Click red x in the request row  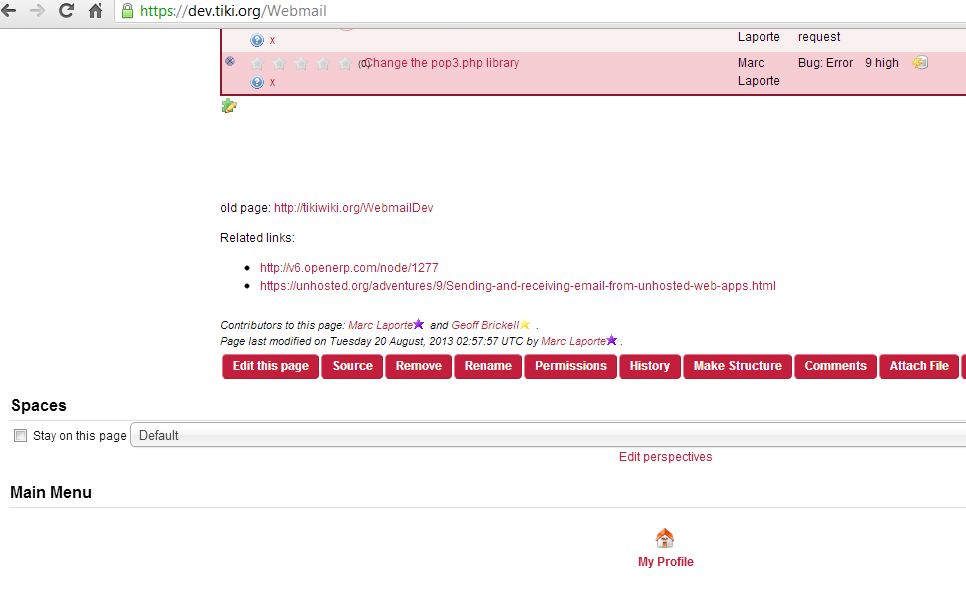pos(272,41)
